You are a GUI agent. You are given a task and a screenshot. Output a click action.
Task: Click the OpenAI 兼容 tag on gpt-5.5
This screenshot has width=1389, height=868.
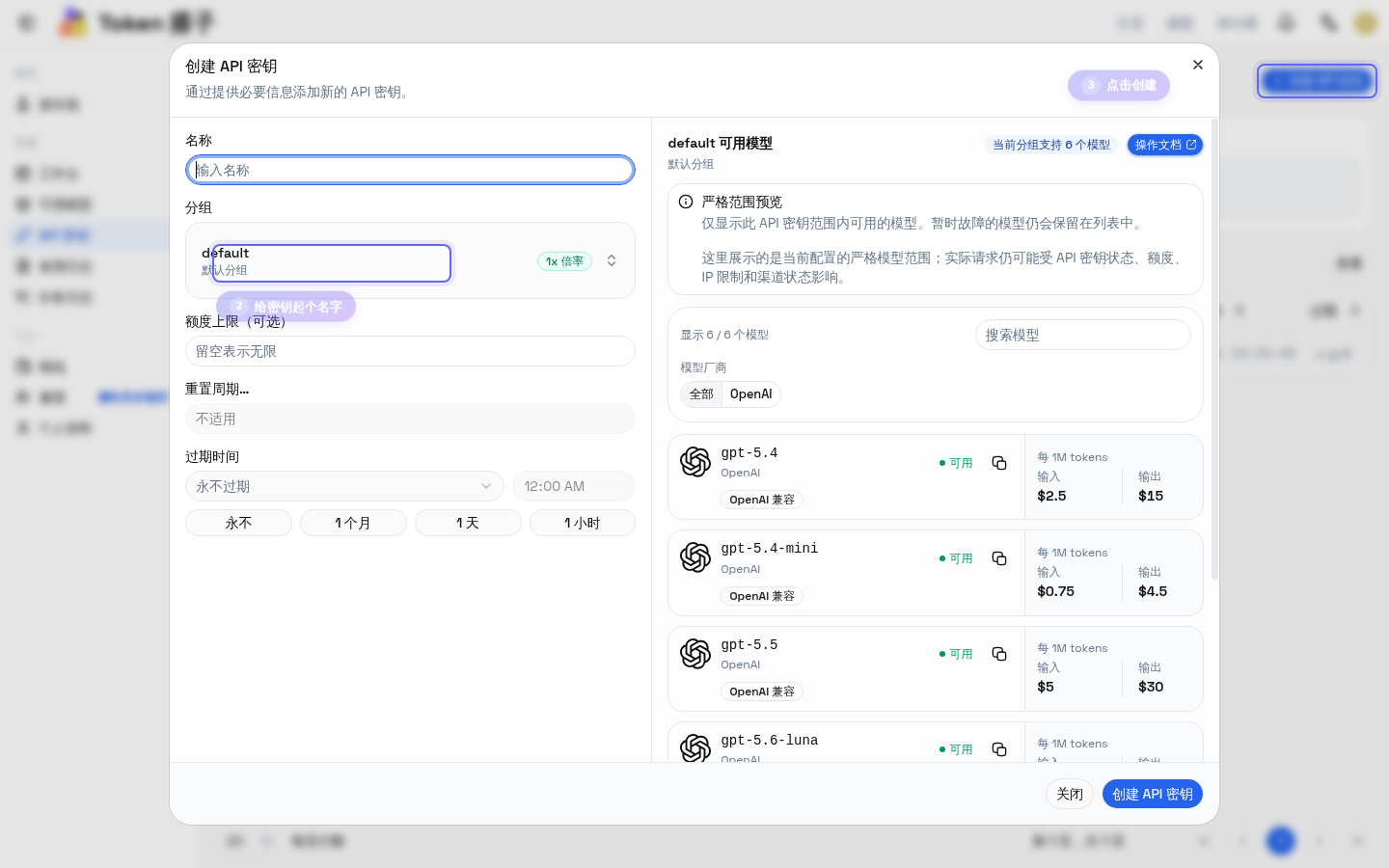point(762,692)
